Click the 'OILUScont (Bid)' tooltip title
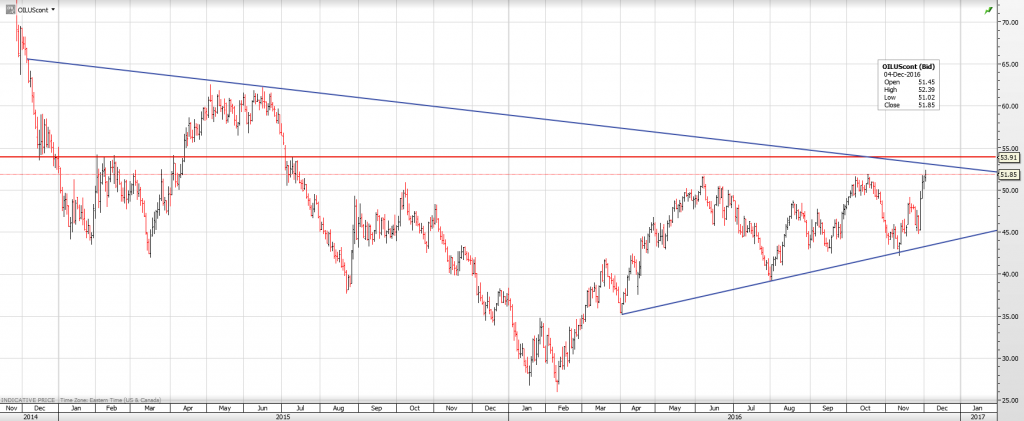Viewport: 1024px width, 421px height. click(x=906, y=67)
